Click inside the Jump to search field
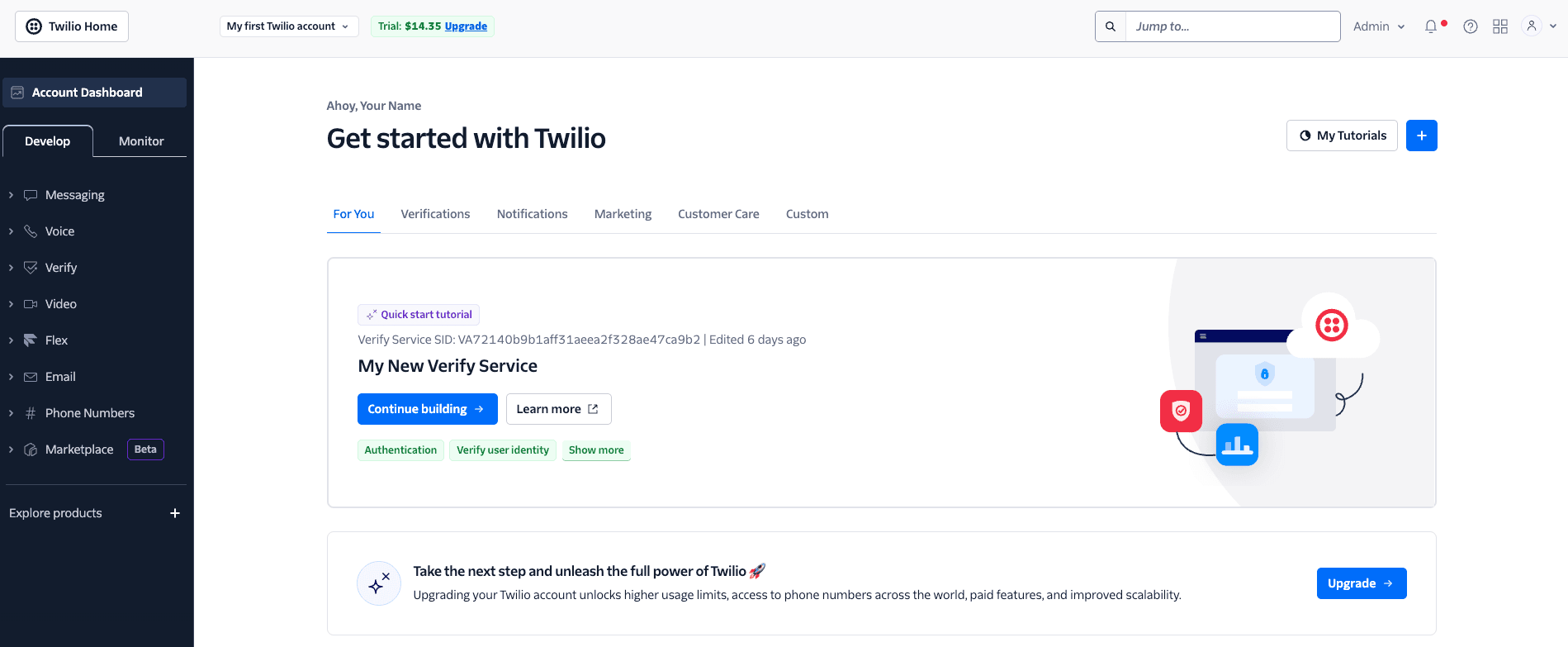 (x=1230, y=26)
